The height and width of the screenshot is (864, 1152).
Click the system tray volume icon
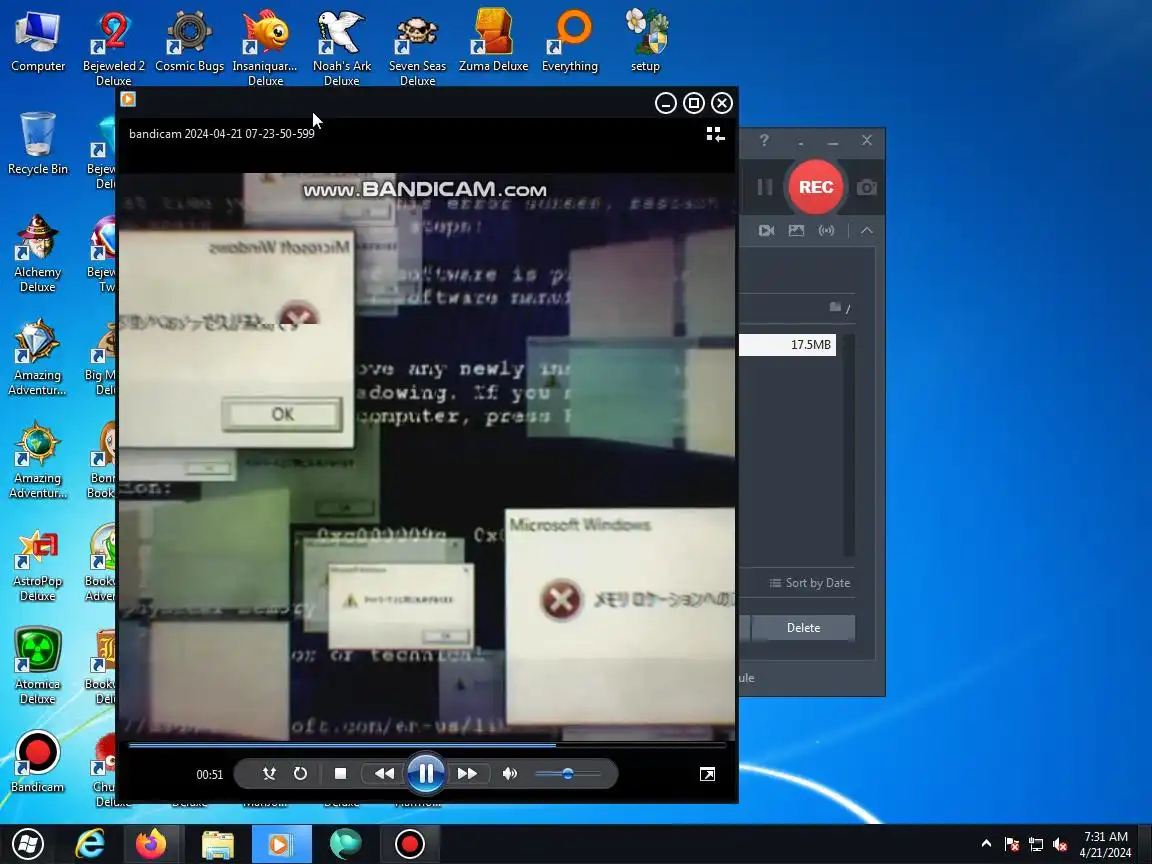(1059, 844)
